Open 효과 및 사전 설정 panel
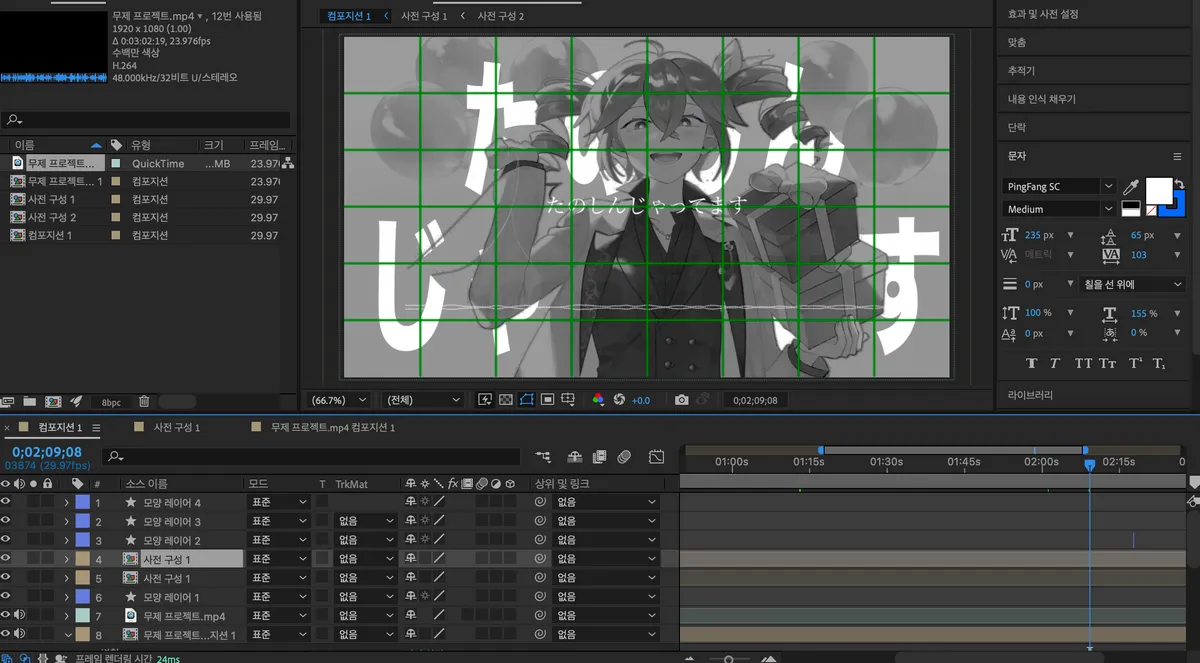This screenshot has width=1200, height=663. pyautogui.click(x=1043, y=14)
